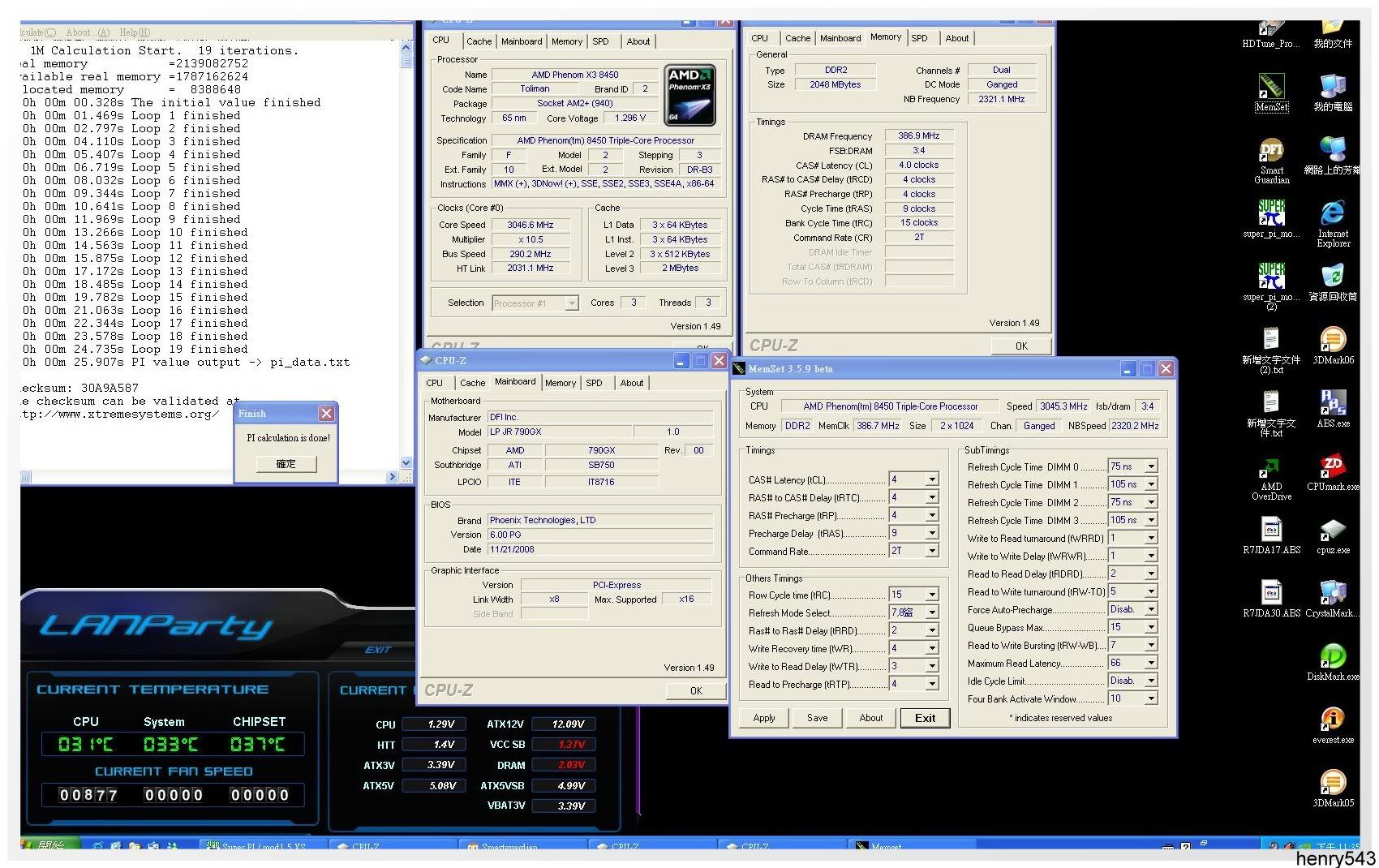
Task: Click EXIT in LANParty Smart Guardian
Action: pyautogui.click(x=378, y=650)
